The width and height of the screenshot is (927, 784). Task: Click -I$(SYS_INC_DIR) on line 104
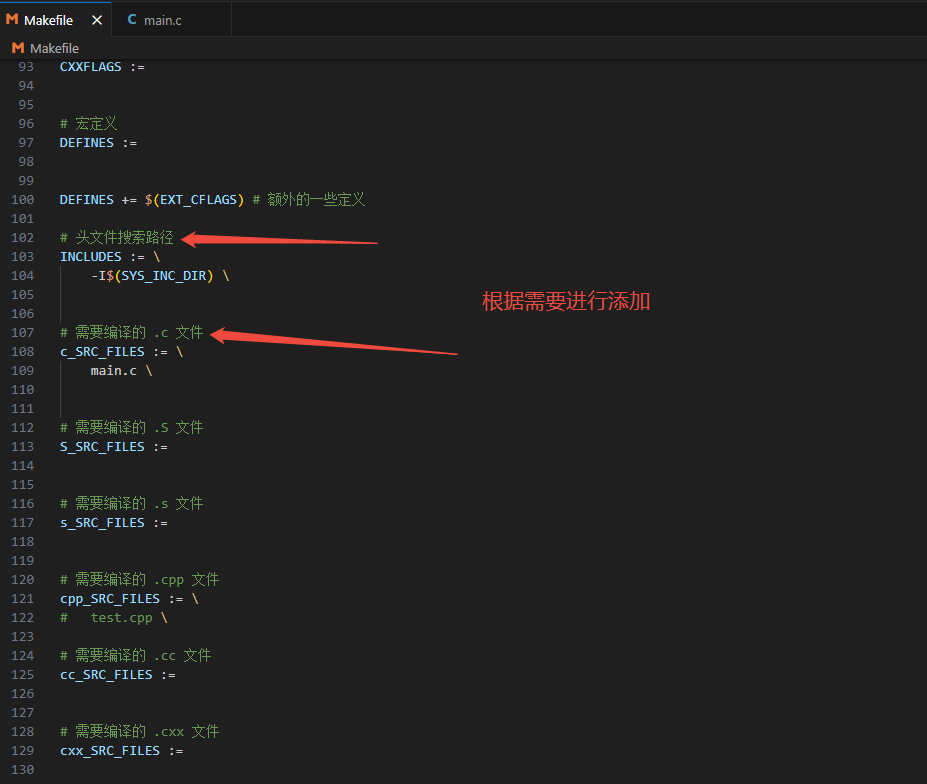pyautogui.click(x=152, y=276)
